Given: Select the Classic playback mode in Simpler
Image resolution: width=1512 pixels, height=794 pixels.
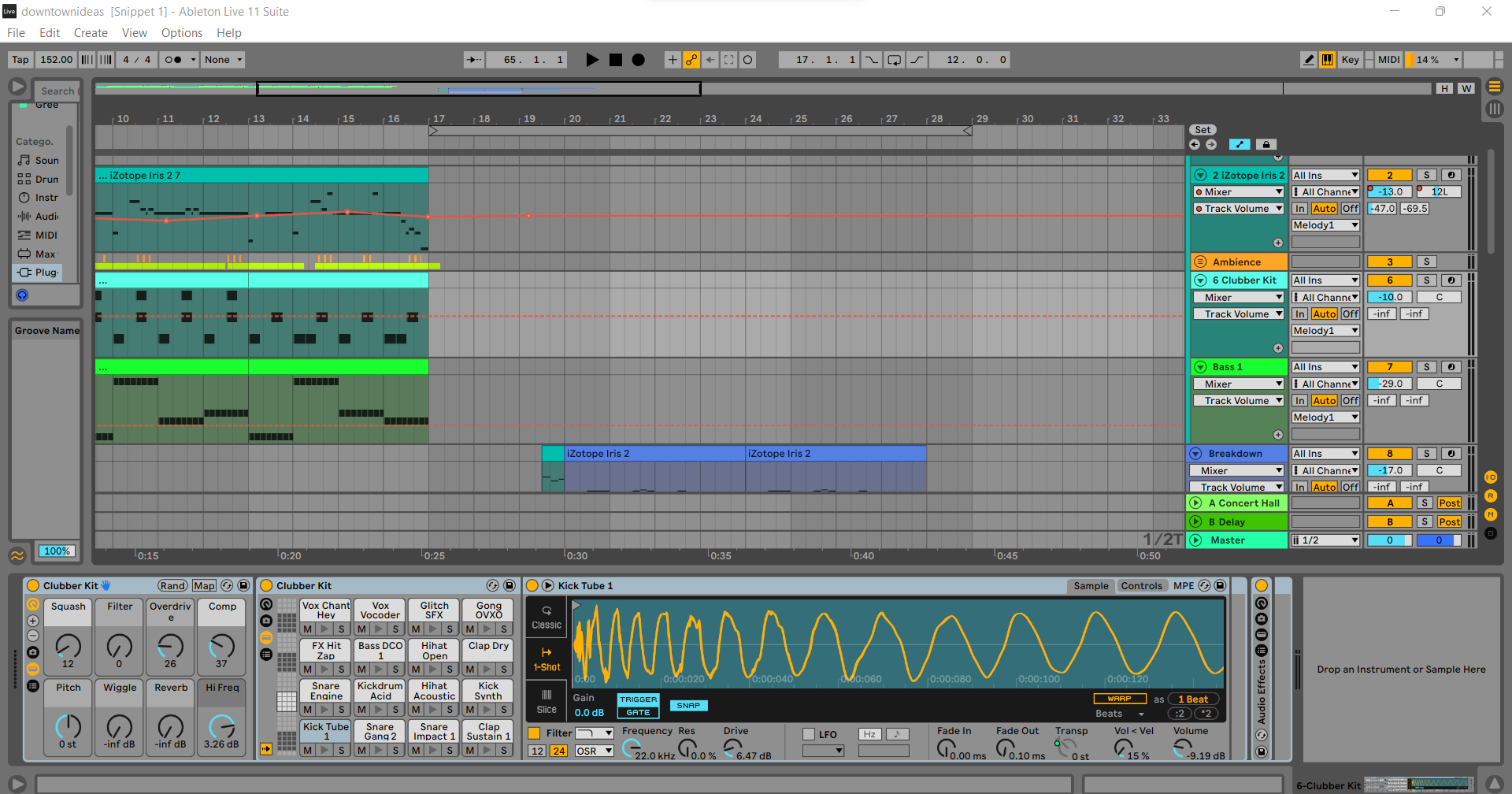Looking at the screenshot, I should pos(547,618).
